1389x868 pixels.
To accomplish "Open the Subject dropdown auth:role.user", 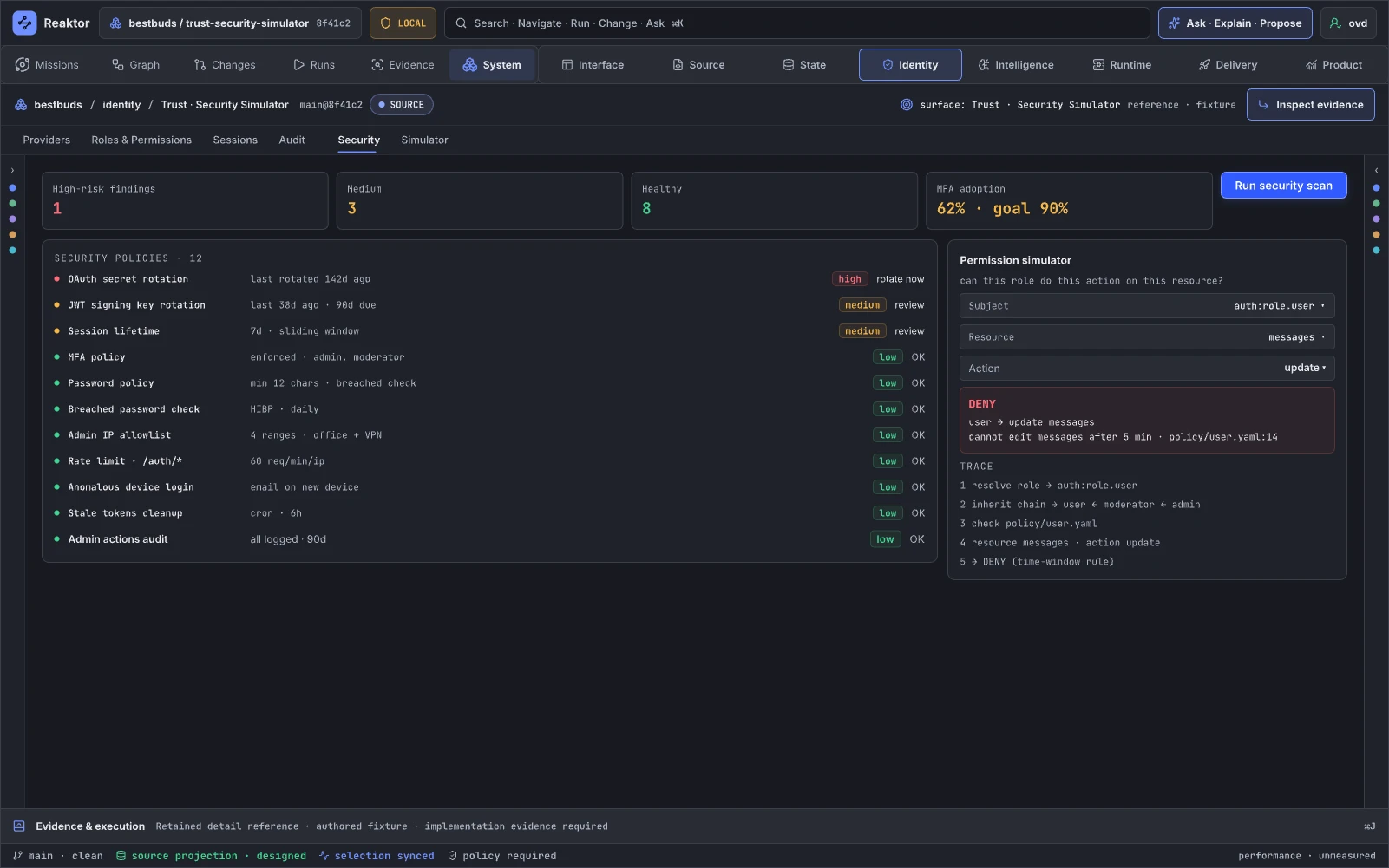I will (1147, 306).
